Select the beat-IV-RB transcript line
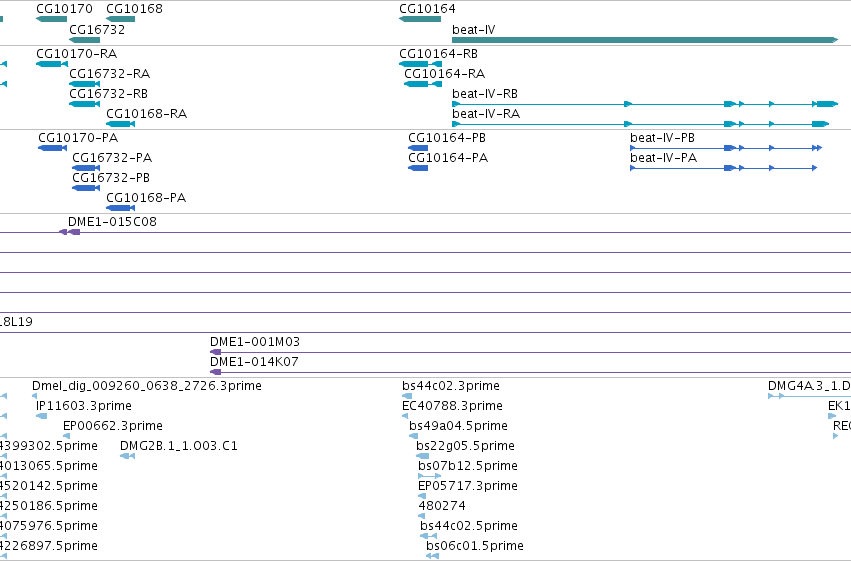This screenshot has width=851, height=561. coord(645,104)
